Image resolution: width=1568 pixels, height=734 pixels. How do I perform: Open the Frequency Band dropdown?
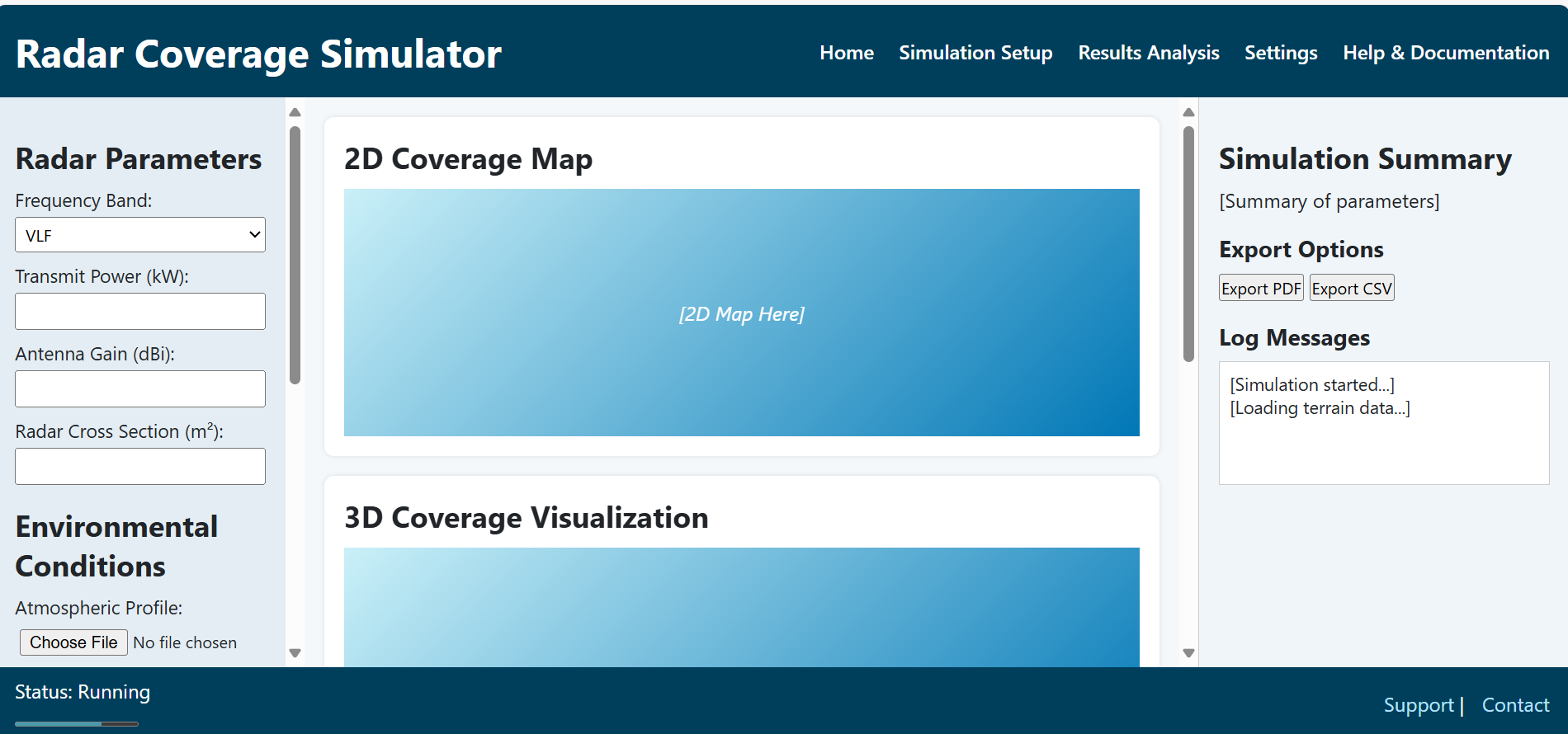[140, 235]
